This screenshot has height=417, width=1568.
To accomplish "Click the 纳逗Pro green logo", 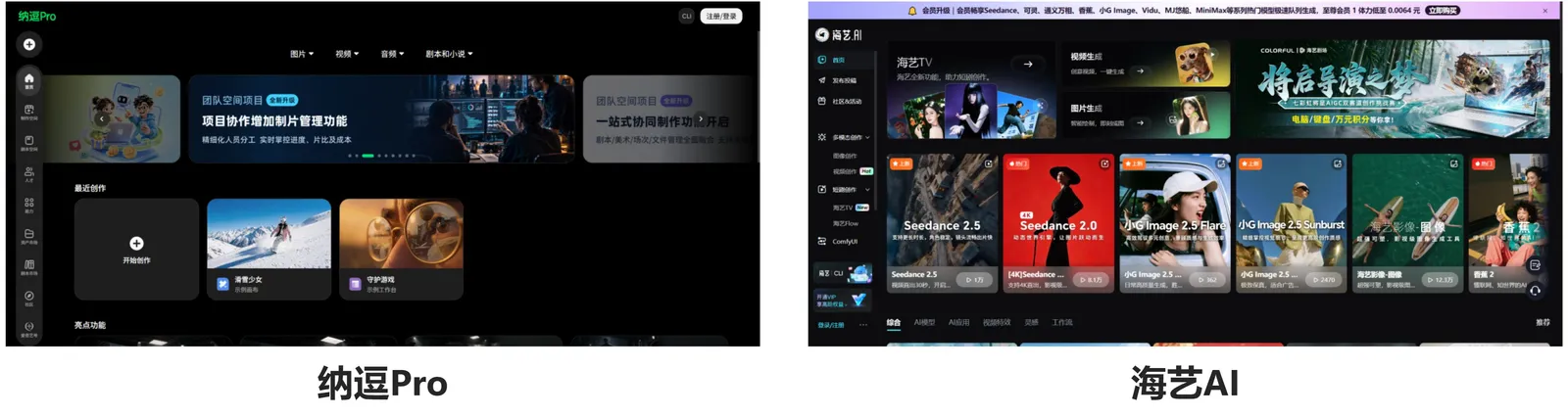I will pyautogui.click(x=37, y=16).
